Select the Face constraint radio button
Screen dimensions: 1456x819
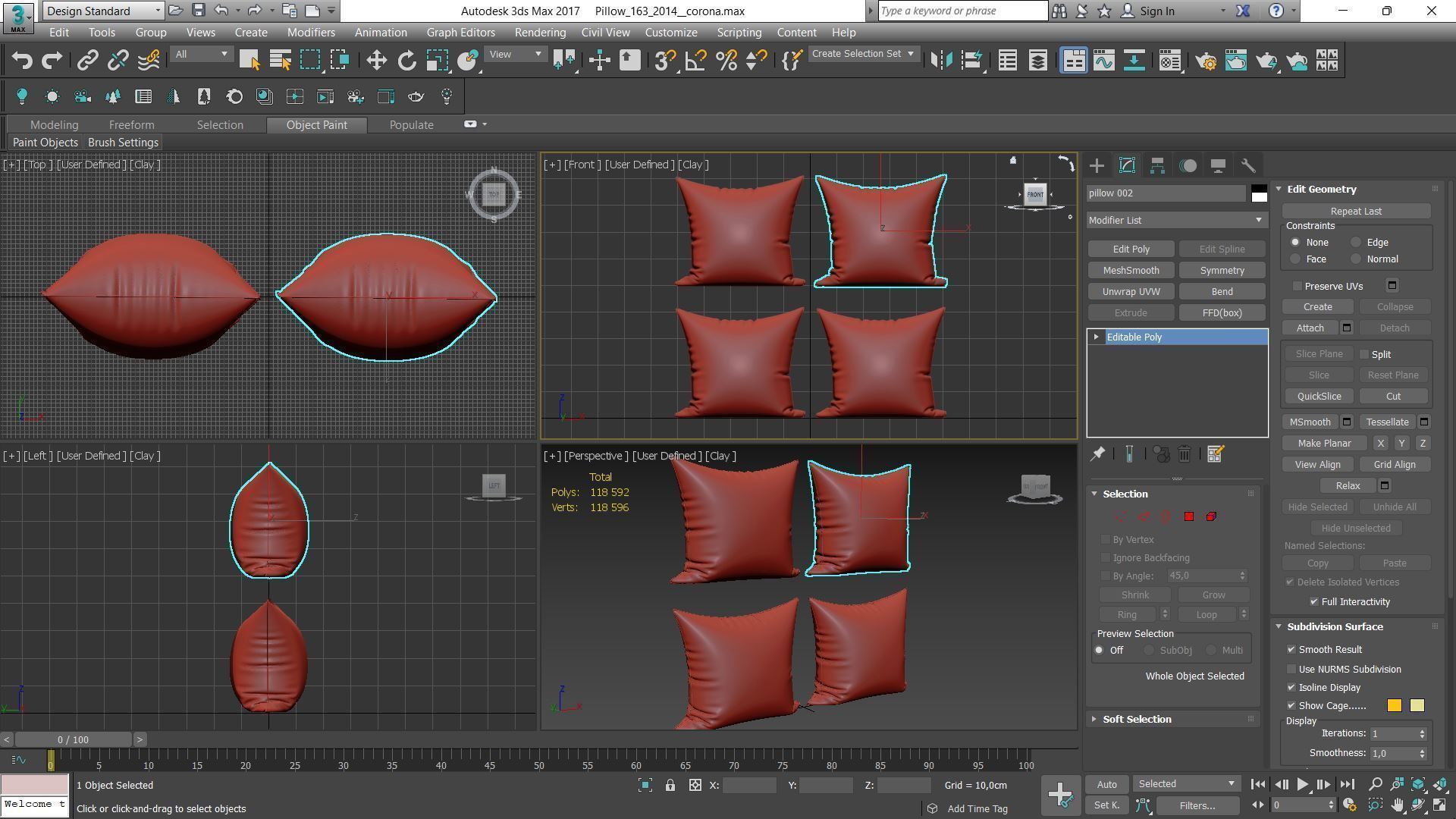pos(1295,259)
